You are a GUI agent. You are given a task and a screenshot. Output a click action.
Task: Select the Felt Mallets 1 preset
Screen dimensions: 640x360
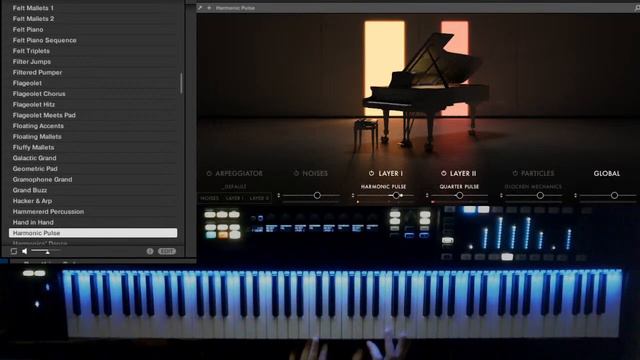point(93,8)
